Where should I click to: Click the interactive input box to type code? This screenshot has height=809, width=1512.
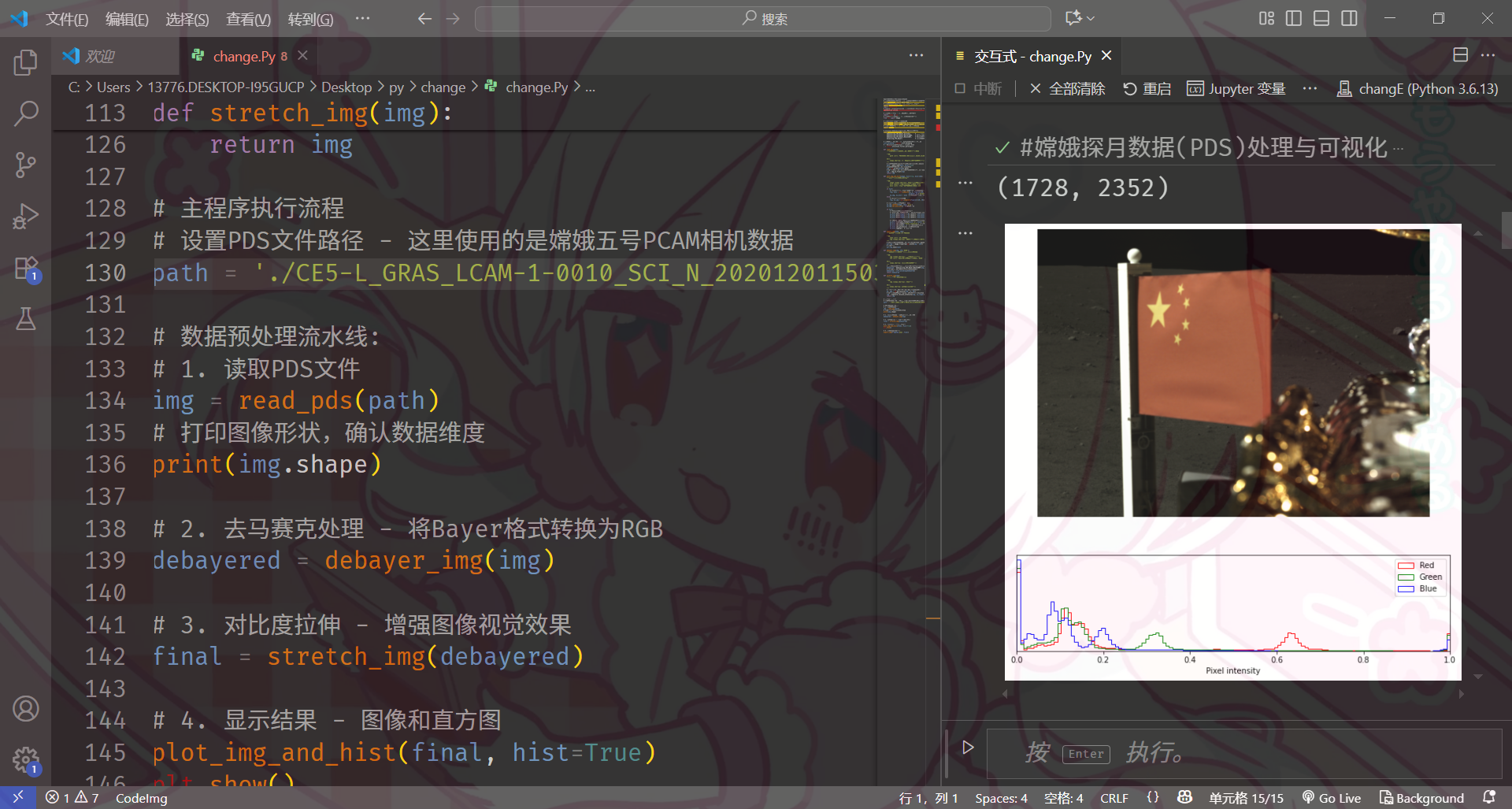pos(1244,754)
